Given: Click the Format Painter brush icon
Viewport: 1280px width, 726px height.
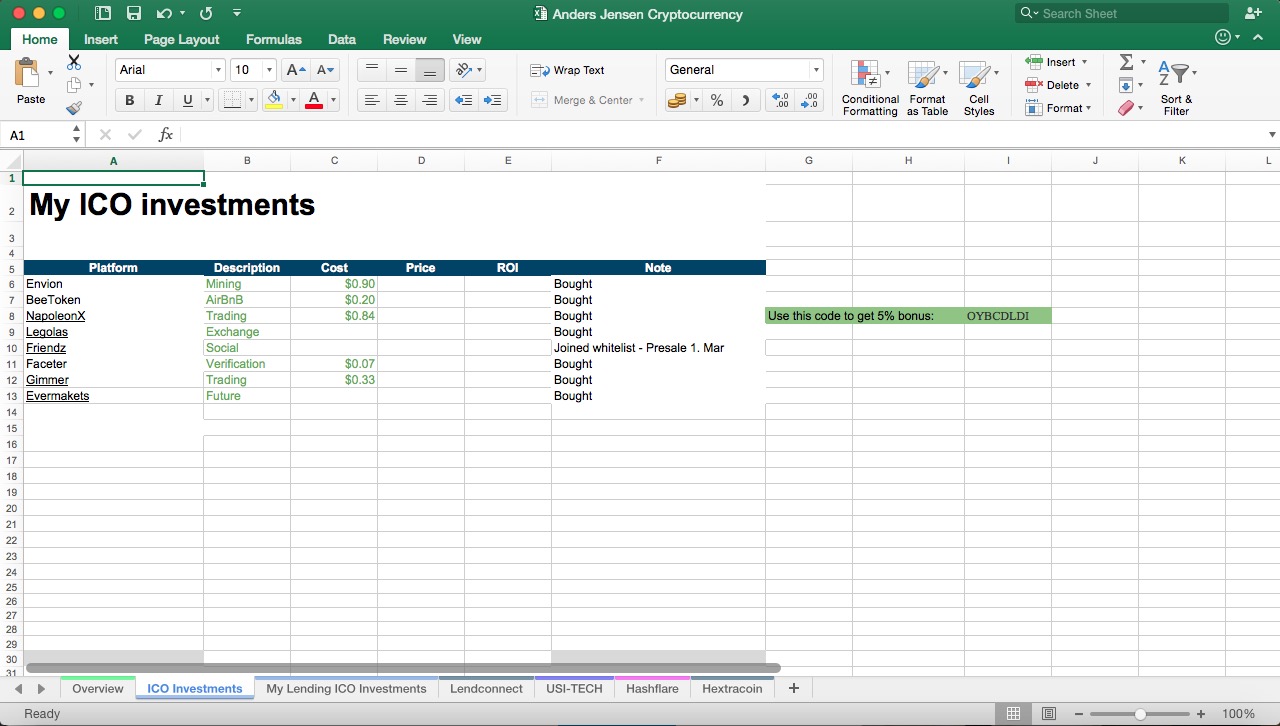Looking at the screenshot, I should (x=74, y=108).
